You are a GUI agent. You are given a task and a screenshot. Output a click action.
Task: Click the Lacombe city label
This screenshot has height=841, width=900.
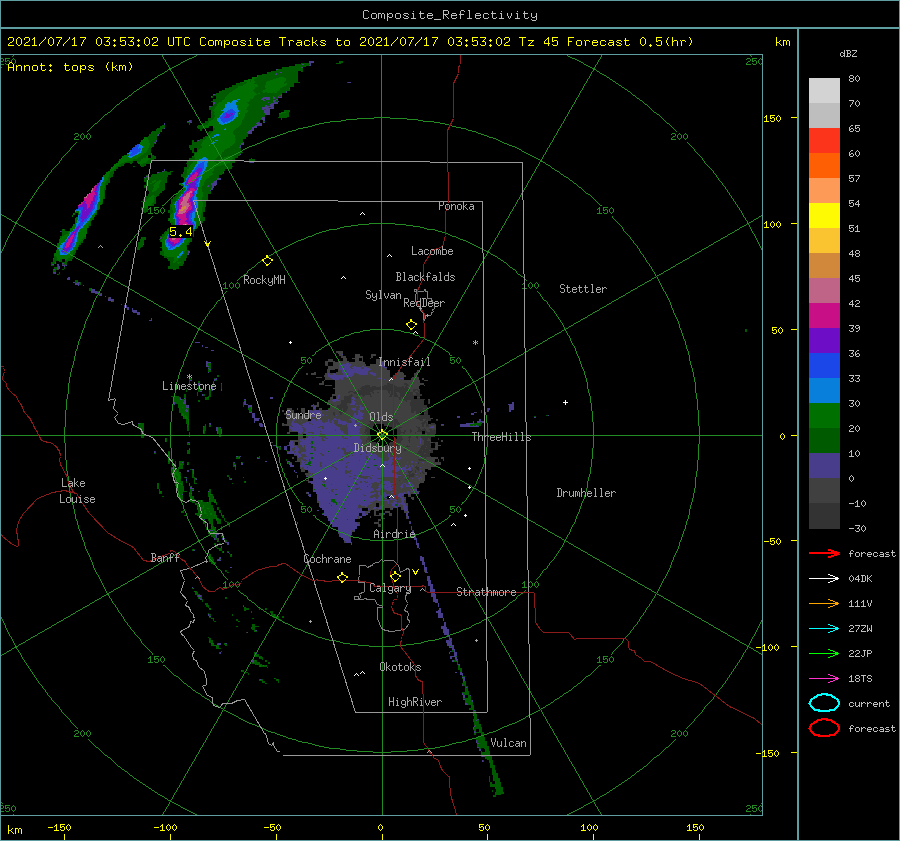432,251
